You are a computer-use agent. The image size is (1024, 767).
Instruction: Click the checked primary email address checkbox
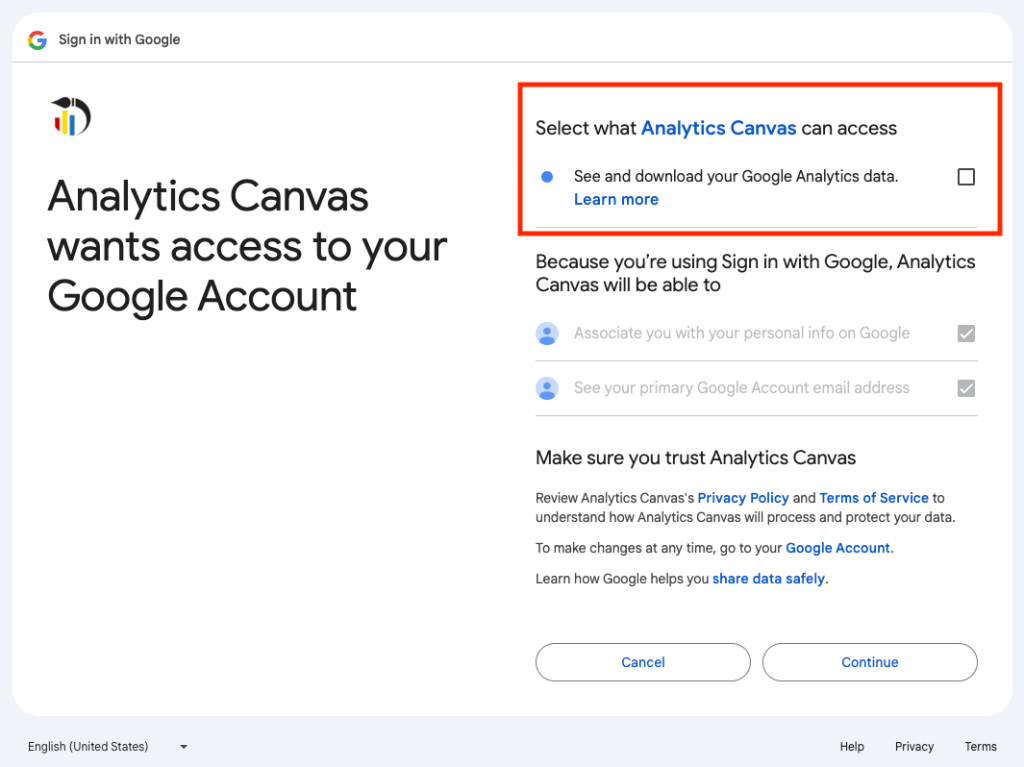(x=966, y=389)
